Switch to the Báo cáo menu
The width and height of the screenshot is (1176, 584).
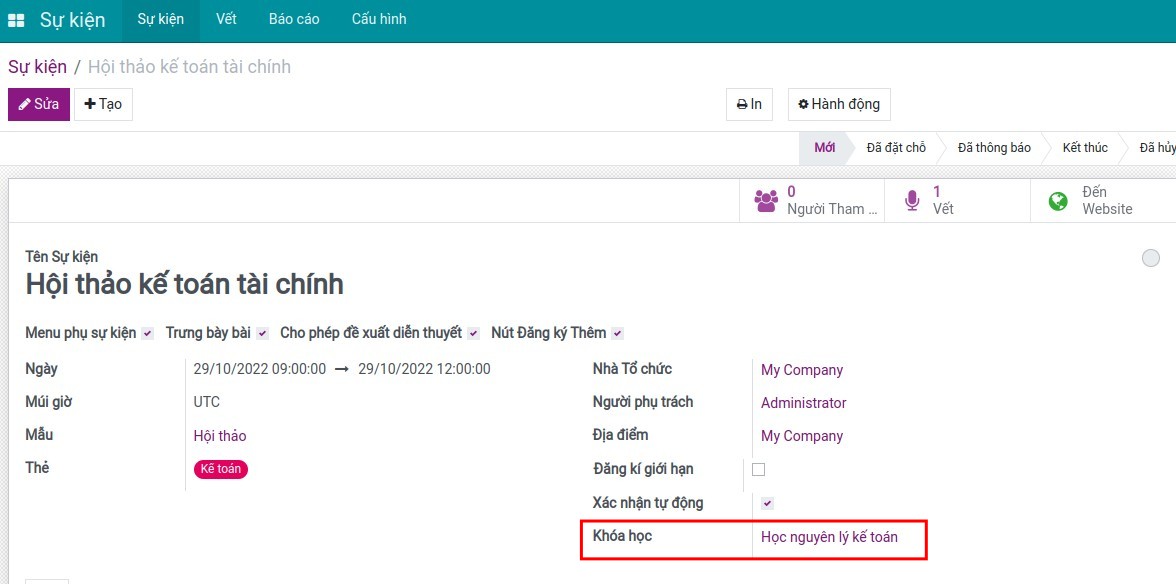point(294,19)
